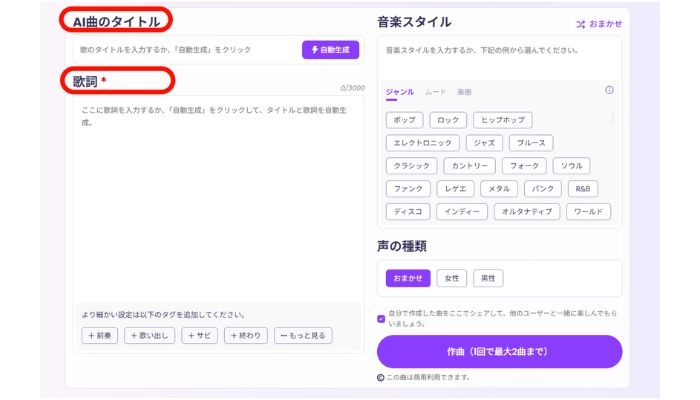Add the ＋サビ chorus tag
The image size is (700, 400).
199,336
